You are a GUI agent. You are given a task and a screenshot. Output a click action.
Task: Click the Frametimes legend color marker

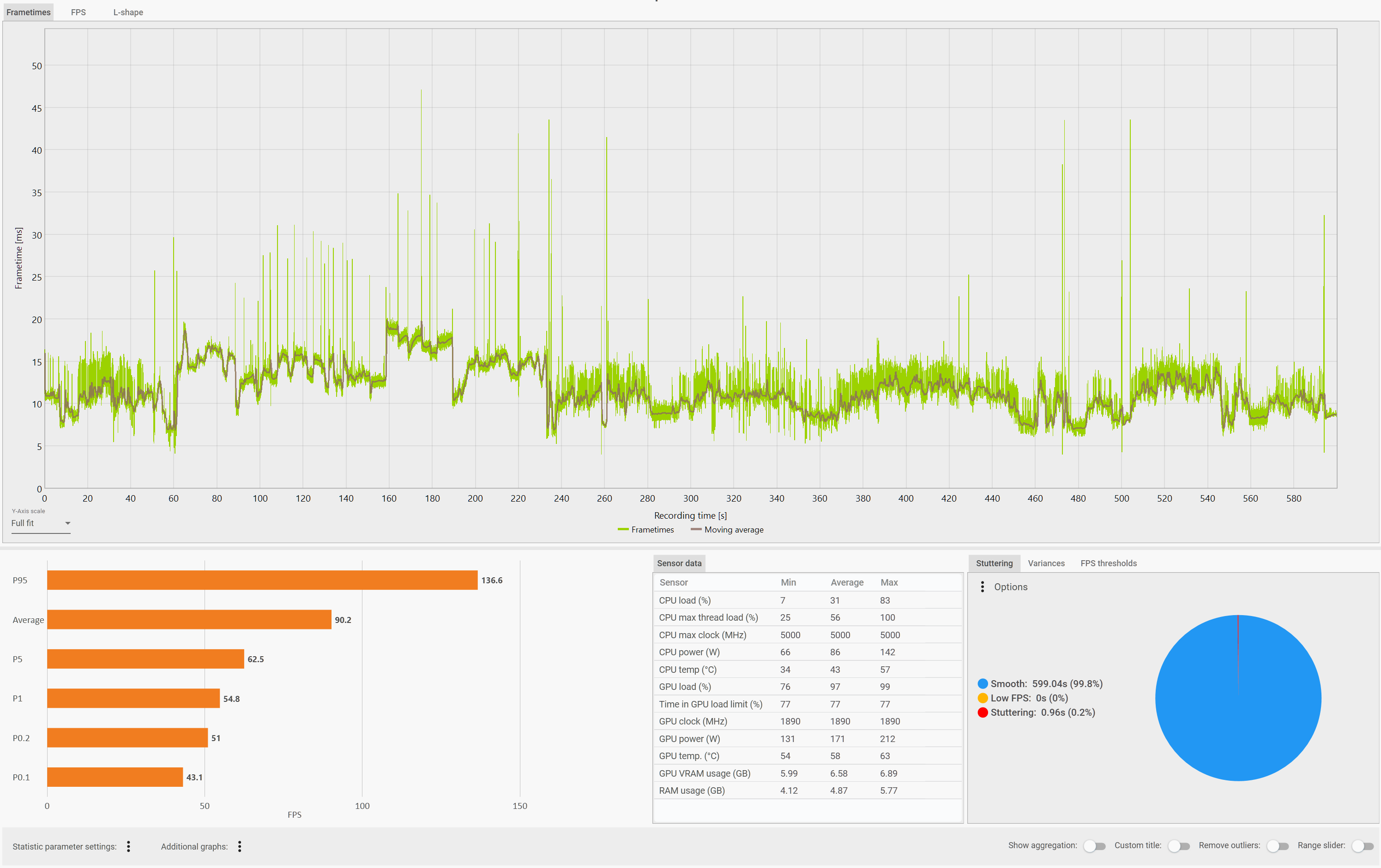(623, 530)
